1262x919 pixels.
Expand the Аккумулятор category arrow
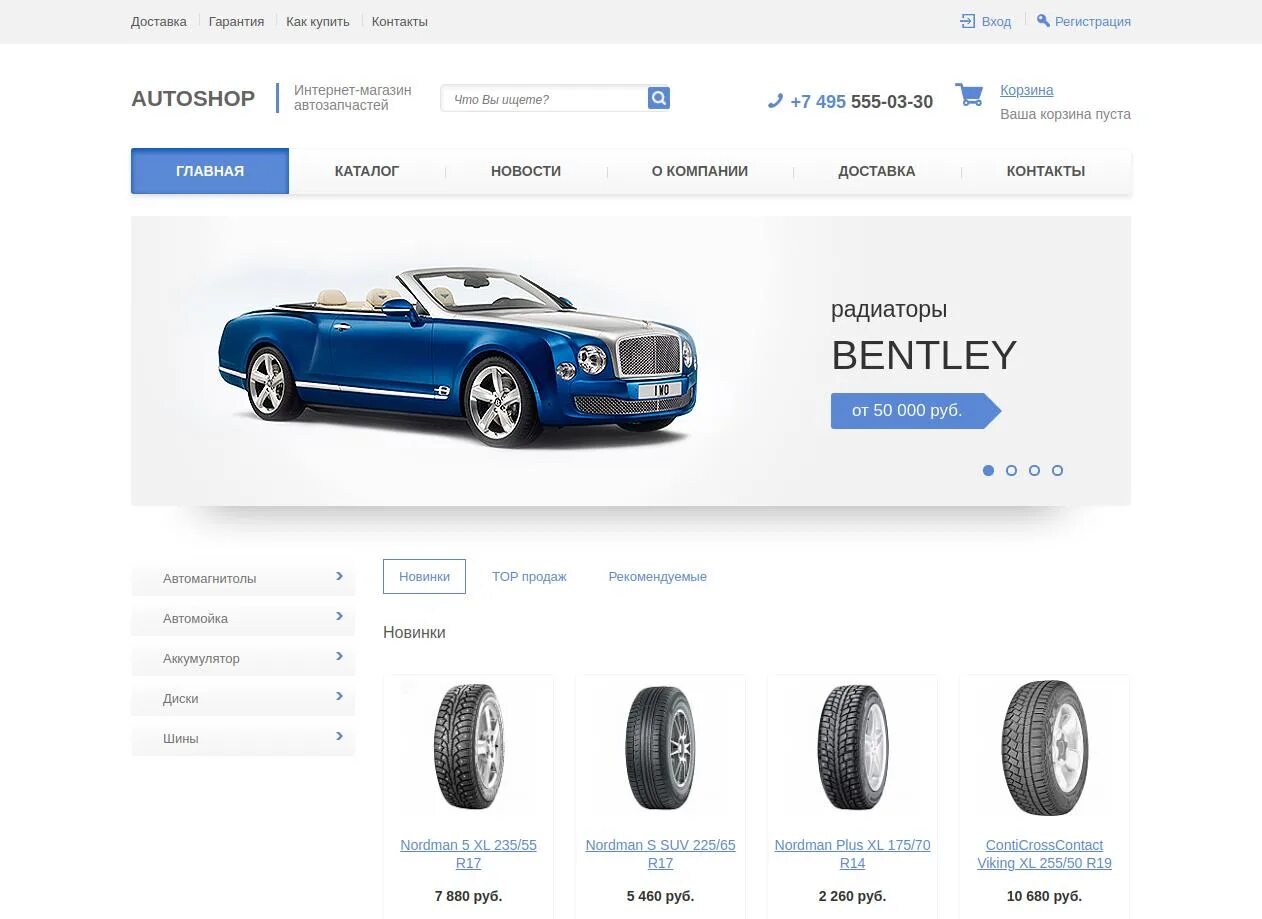click(340, 656)
